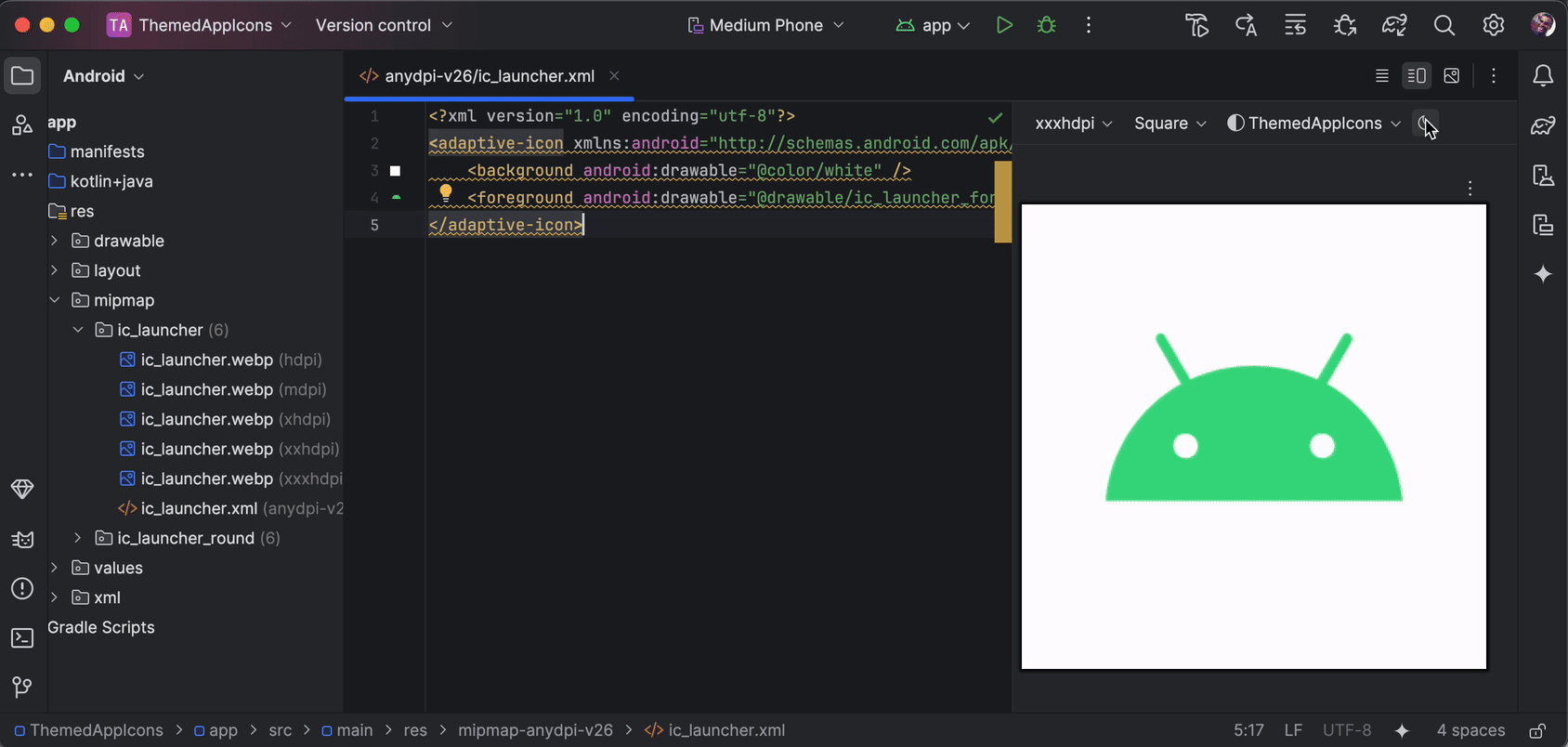The height and width of the screenshot is (747, 1568).
Task: Expand the ic_launcher_round (6) group
Action: (78, 538)
